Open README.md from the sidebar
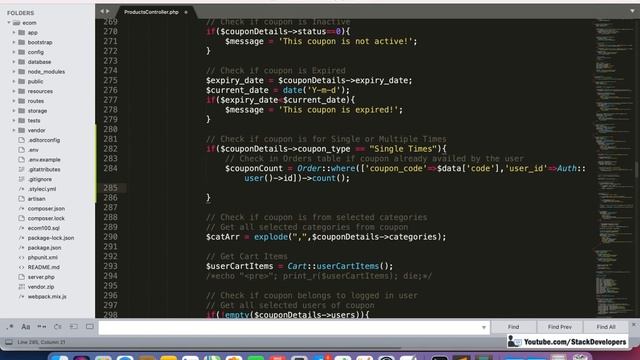 [x=44, y=267]
